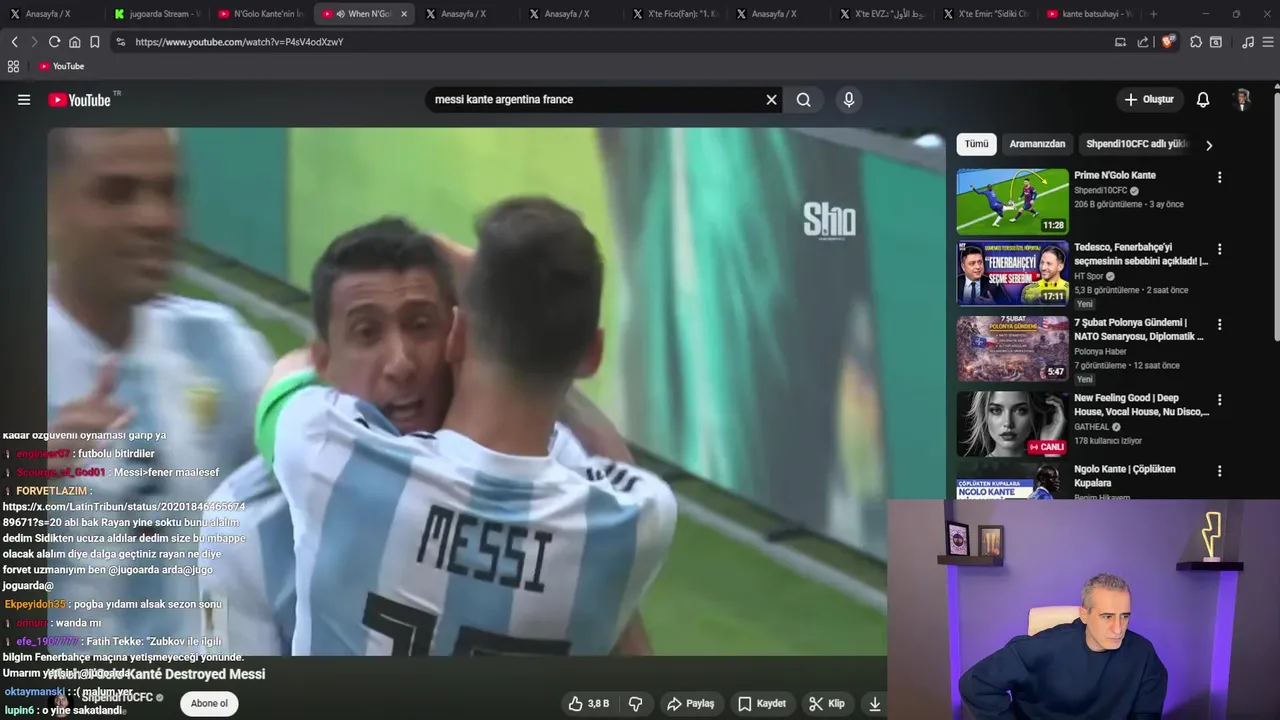Image resolution: width=1280 pixels, height=720 pixels.
Task: Open options for Tedesco Fenerbahçe video
Action: tap(1219, 249)
